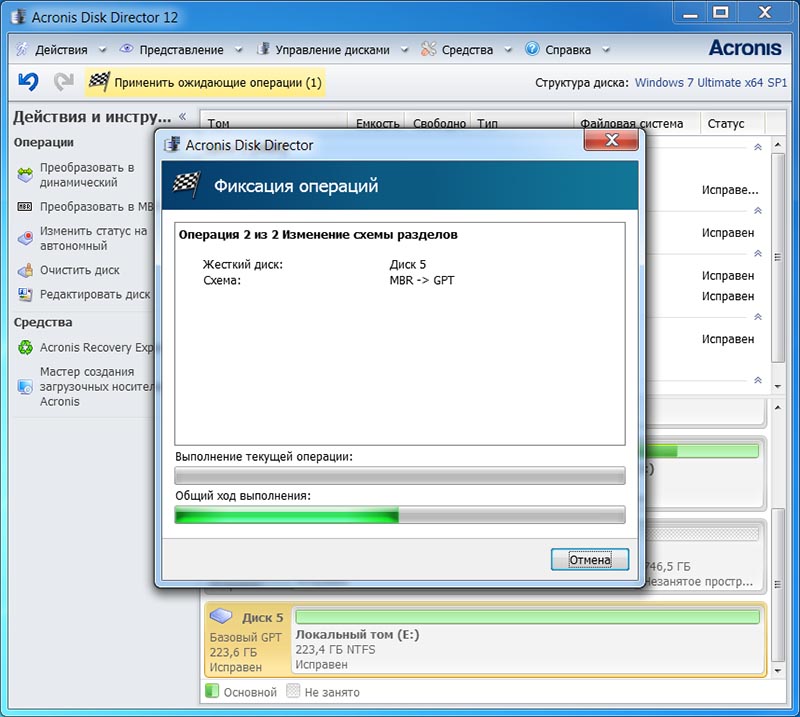Collapse the lowest volume group chevron
800x717 pixels.
[x=758, y=380]
